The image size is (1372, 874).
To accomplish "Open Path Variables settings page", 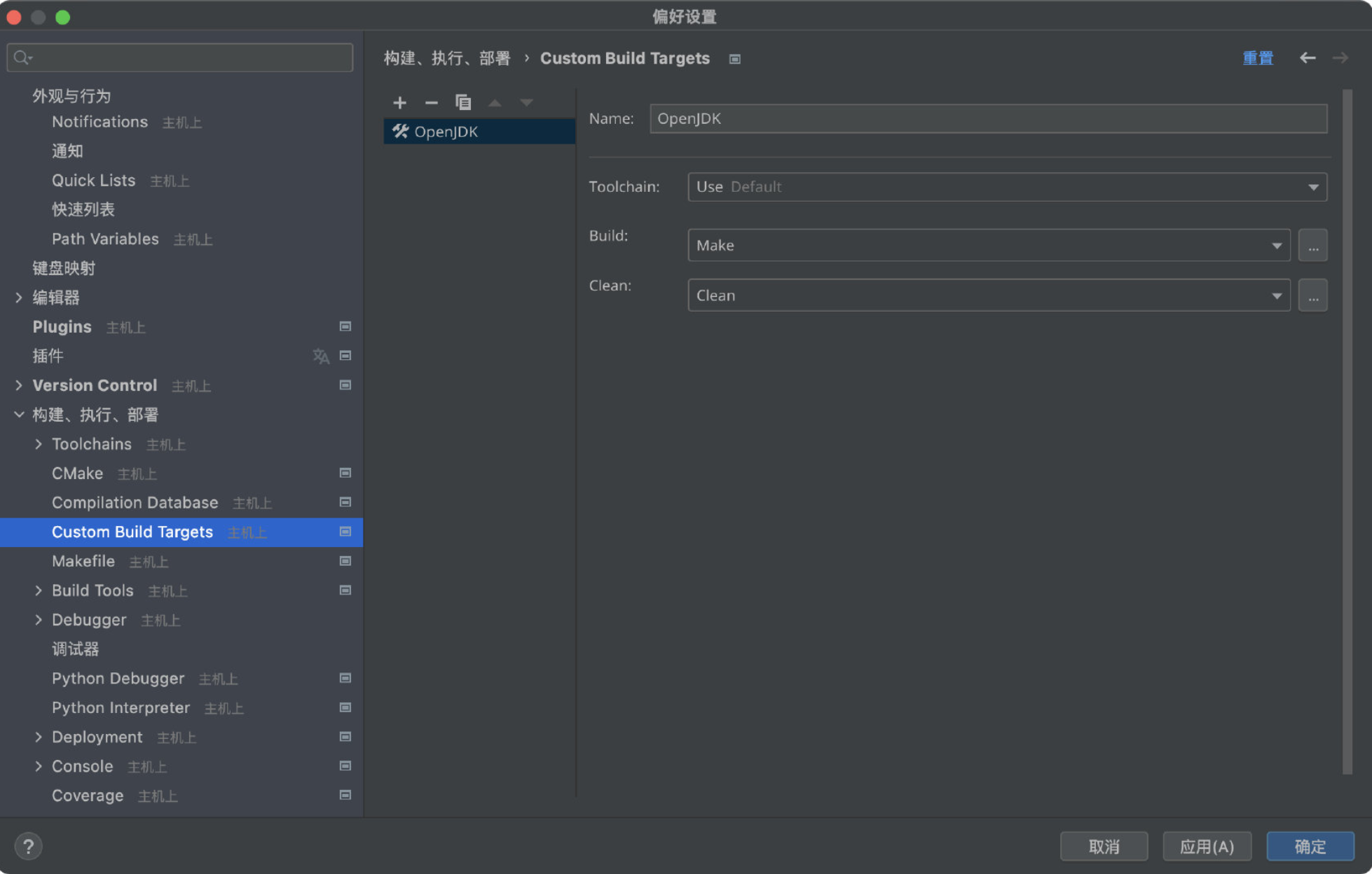I will (x=105, y=239).
